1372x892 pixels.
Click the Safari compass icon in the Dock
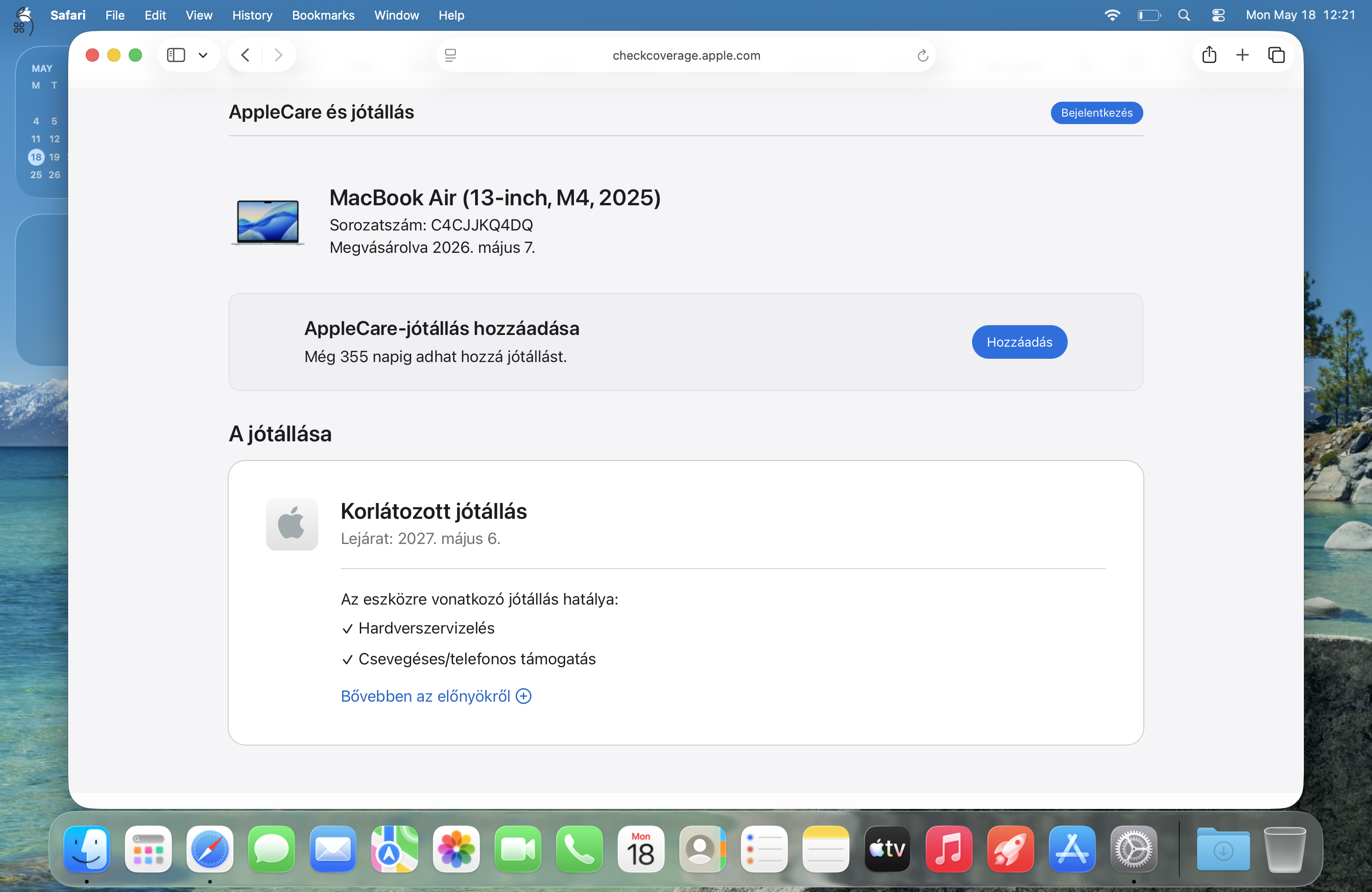pyautogui.click(x=210, y=850)
